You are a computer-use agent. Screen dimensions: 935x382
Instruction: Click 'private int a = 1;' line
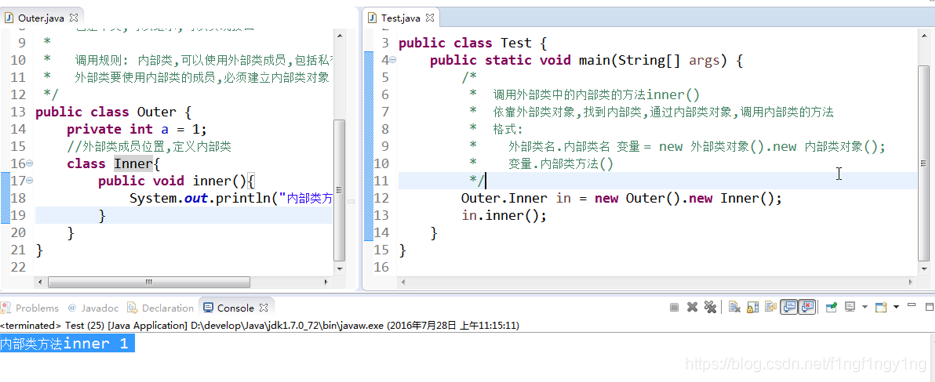click(137, 129)
